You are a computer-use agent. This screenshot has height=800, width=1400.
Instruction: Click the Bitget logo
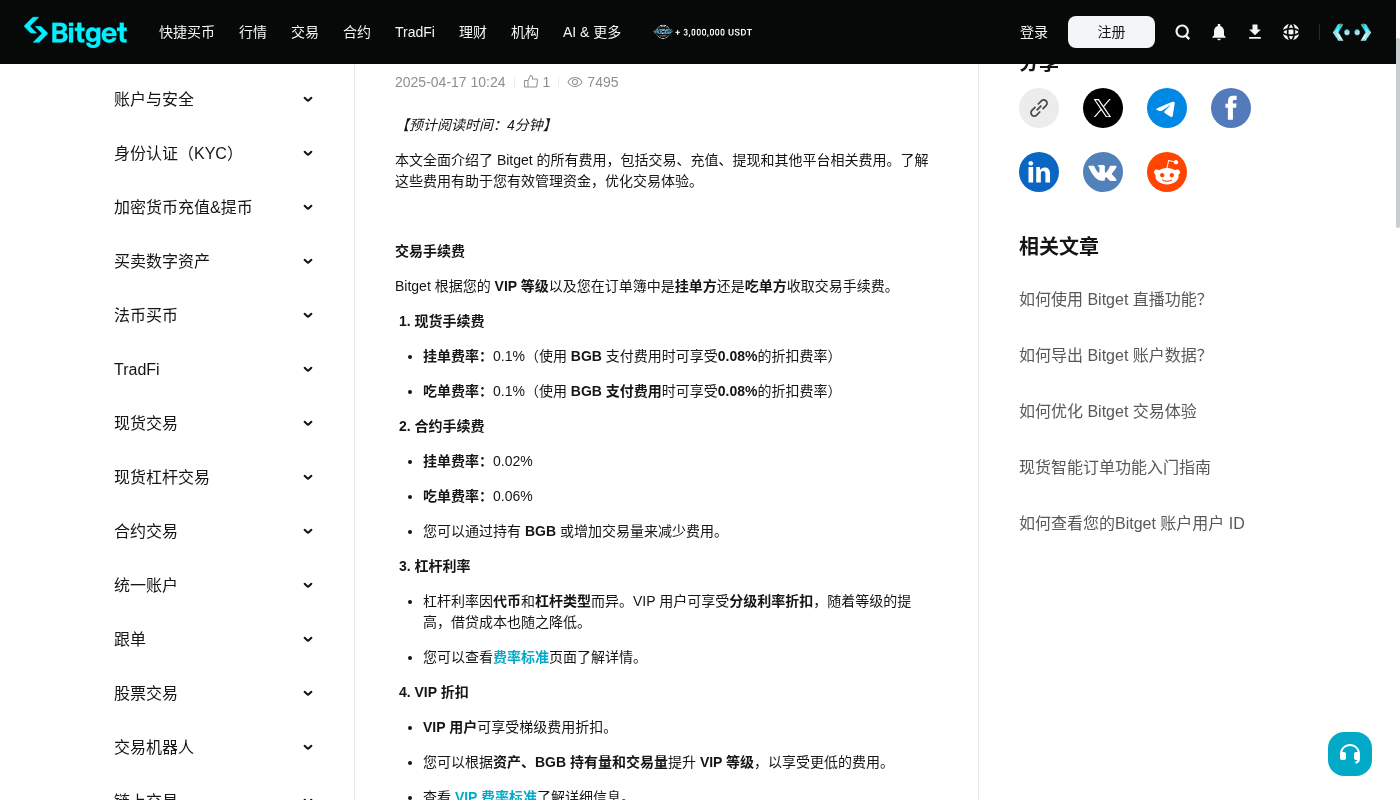coord(76,32)
